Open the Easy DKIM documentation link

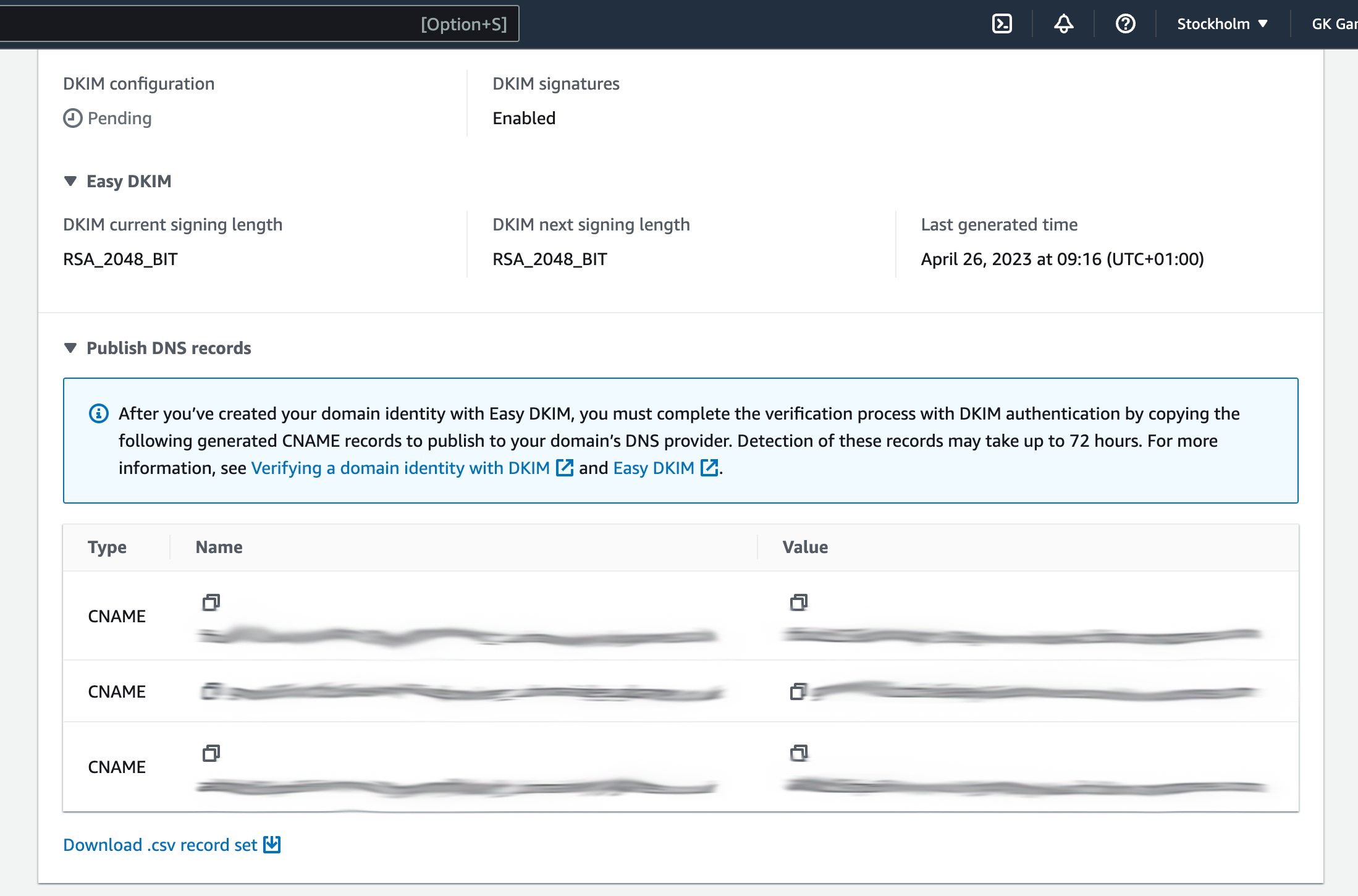(654, 468)
